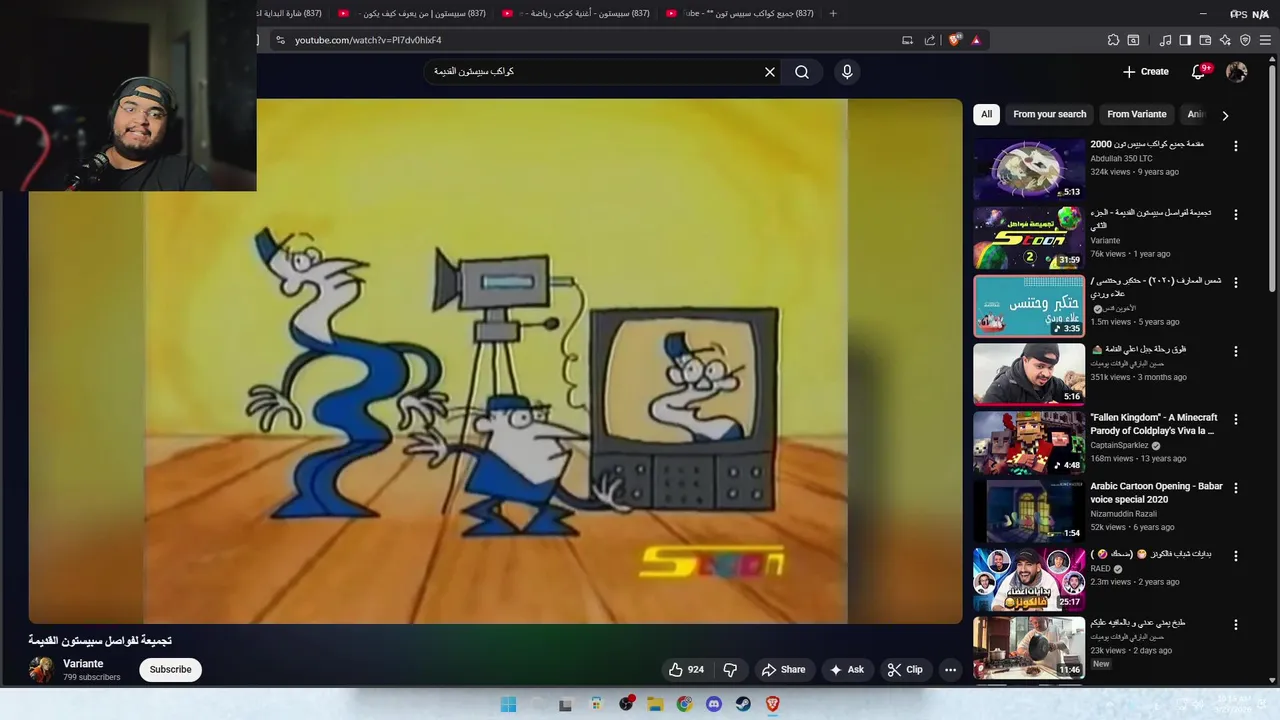Open the 5:13 Spacetoon planets intro thumbnail
Viewport: 1280px width, 720px height.
coord(1029,169)
